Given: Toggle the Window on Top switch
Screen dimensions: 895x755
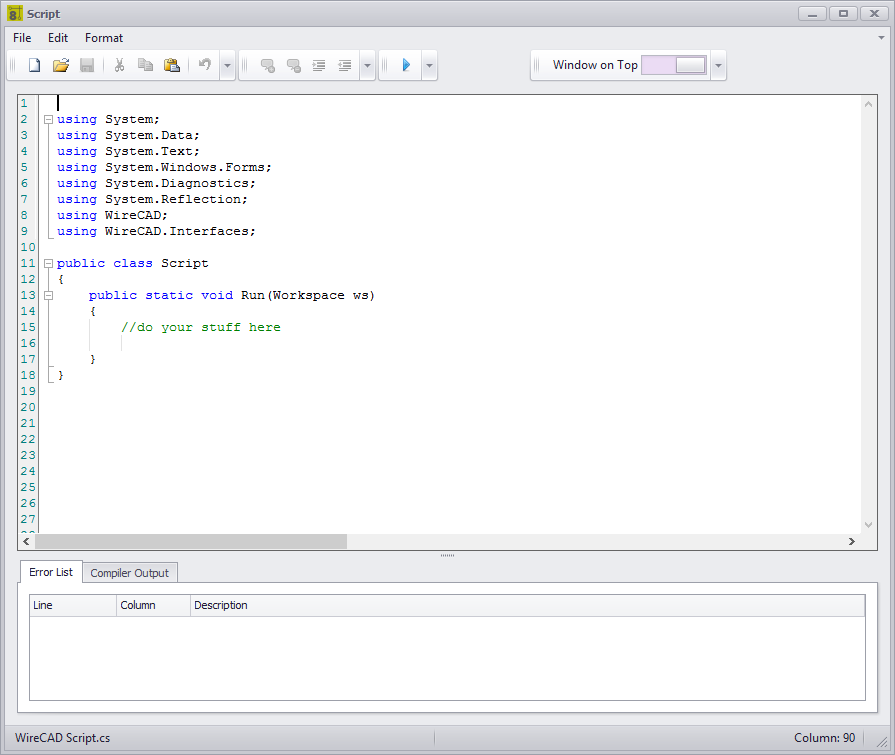Looking at the screenshot, I should (674, 65).
